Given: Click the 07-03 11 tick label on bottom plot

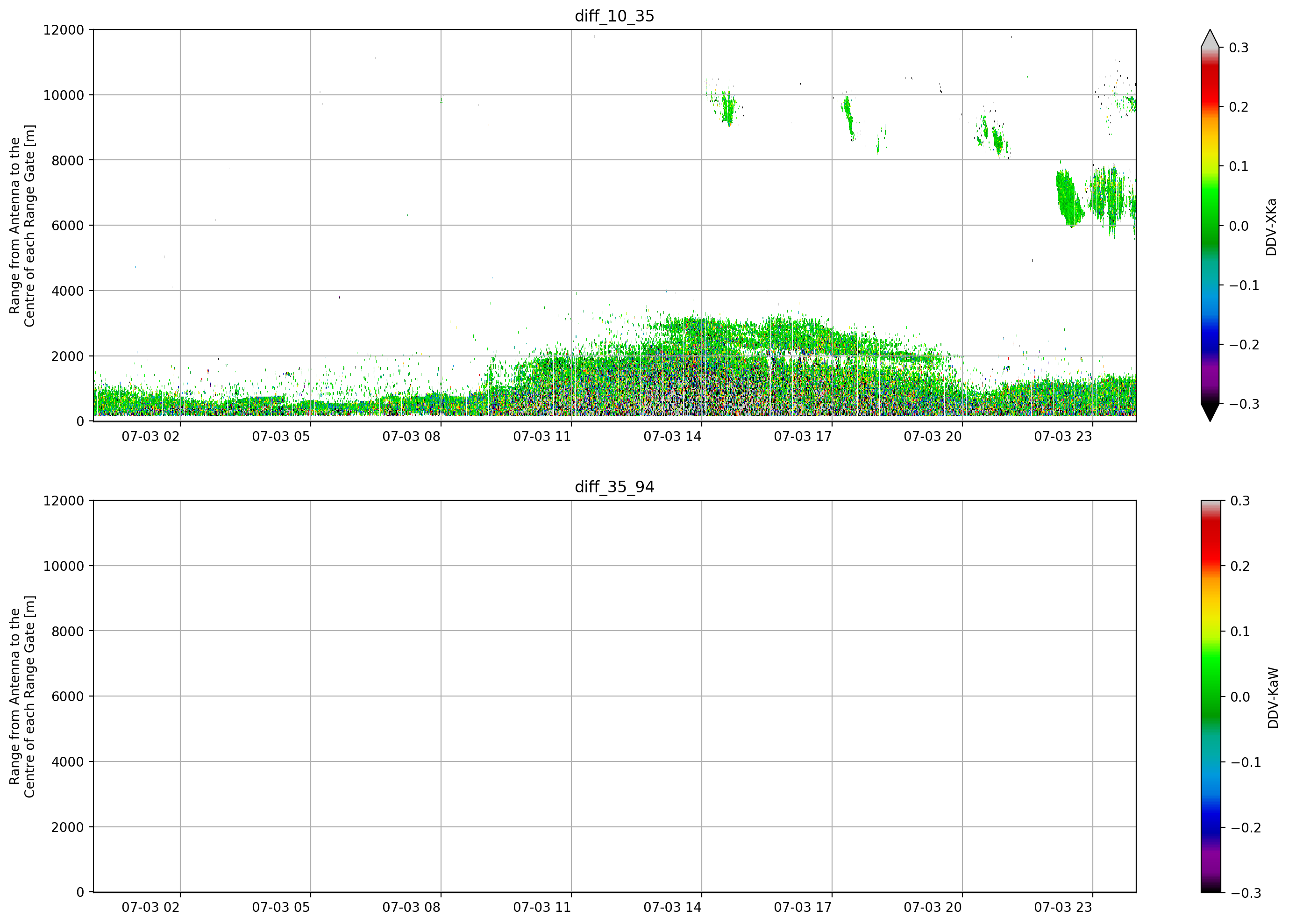Looking at the screenshot, I should [x=542, y=908].
